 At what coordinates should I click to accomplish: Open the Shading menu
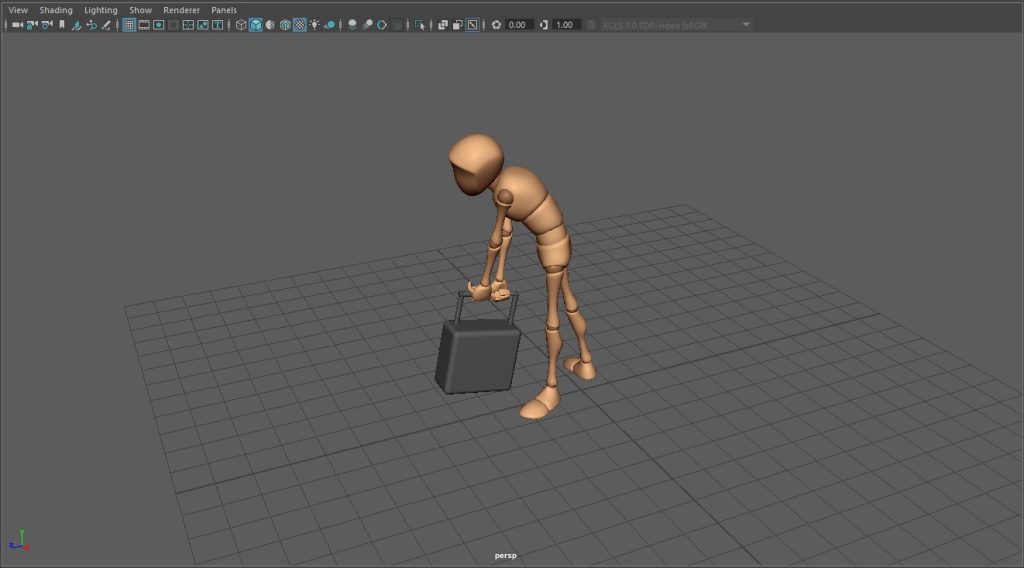[56, 10]
